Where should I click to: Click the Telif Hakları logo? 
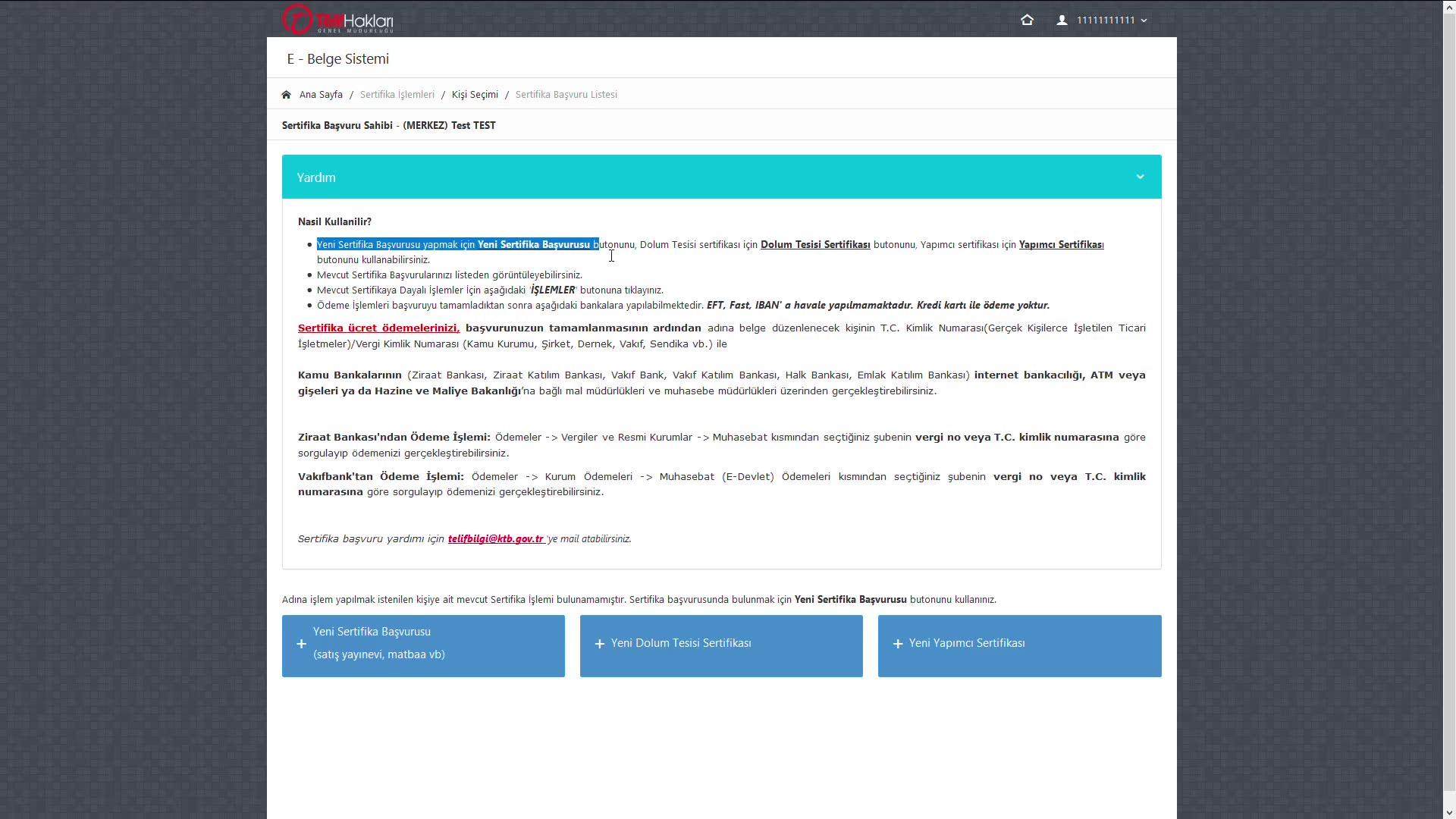pyautogui.click(x=337, y=20)
